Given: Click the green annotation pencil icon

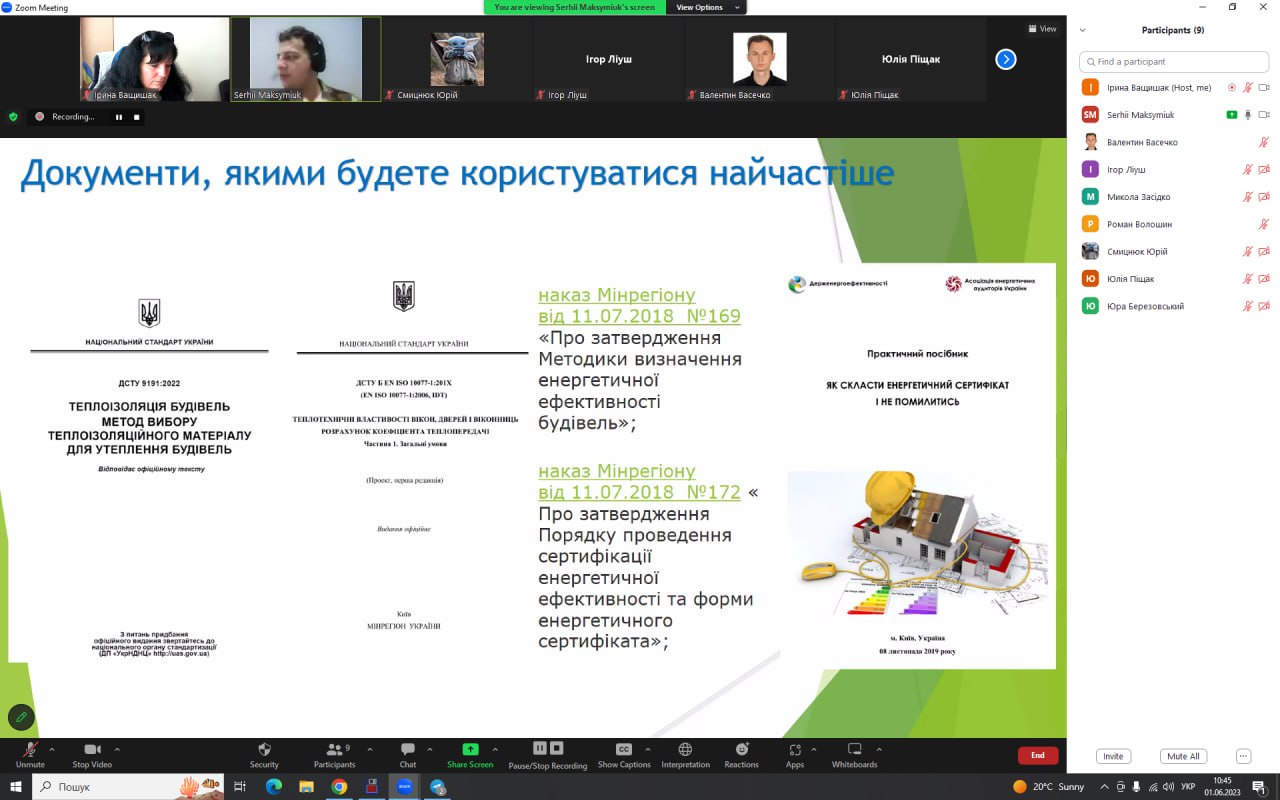Looking at the screenshot, I should click(21, 717).
